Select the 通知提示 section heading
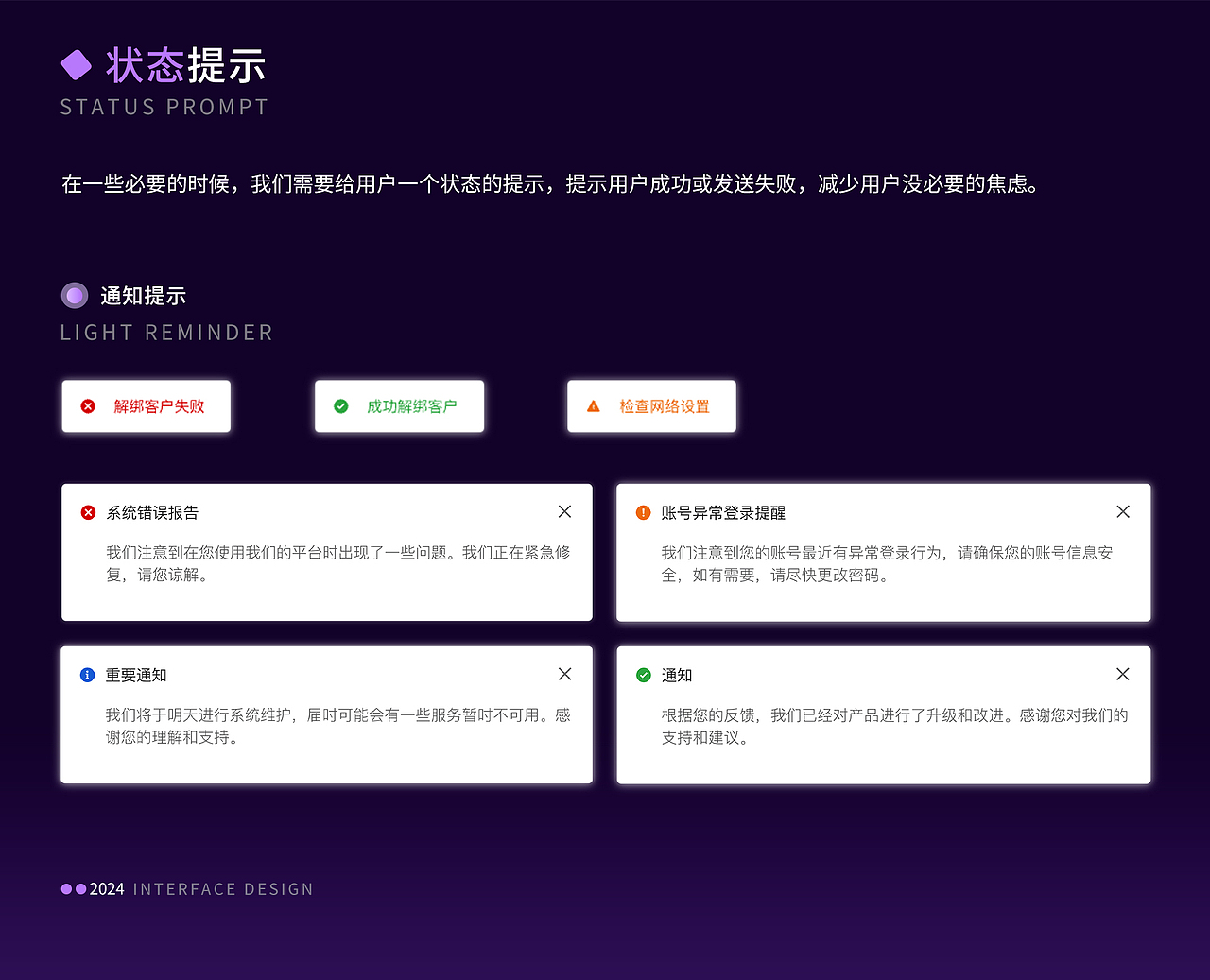 pyautogui.click(x=143, y=295)
